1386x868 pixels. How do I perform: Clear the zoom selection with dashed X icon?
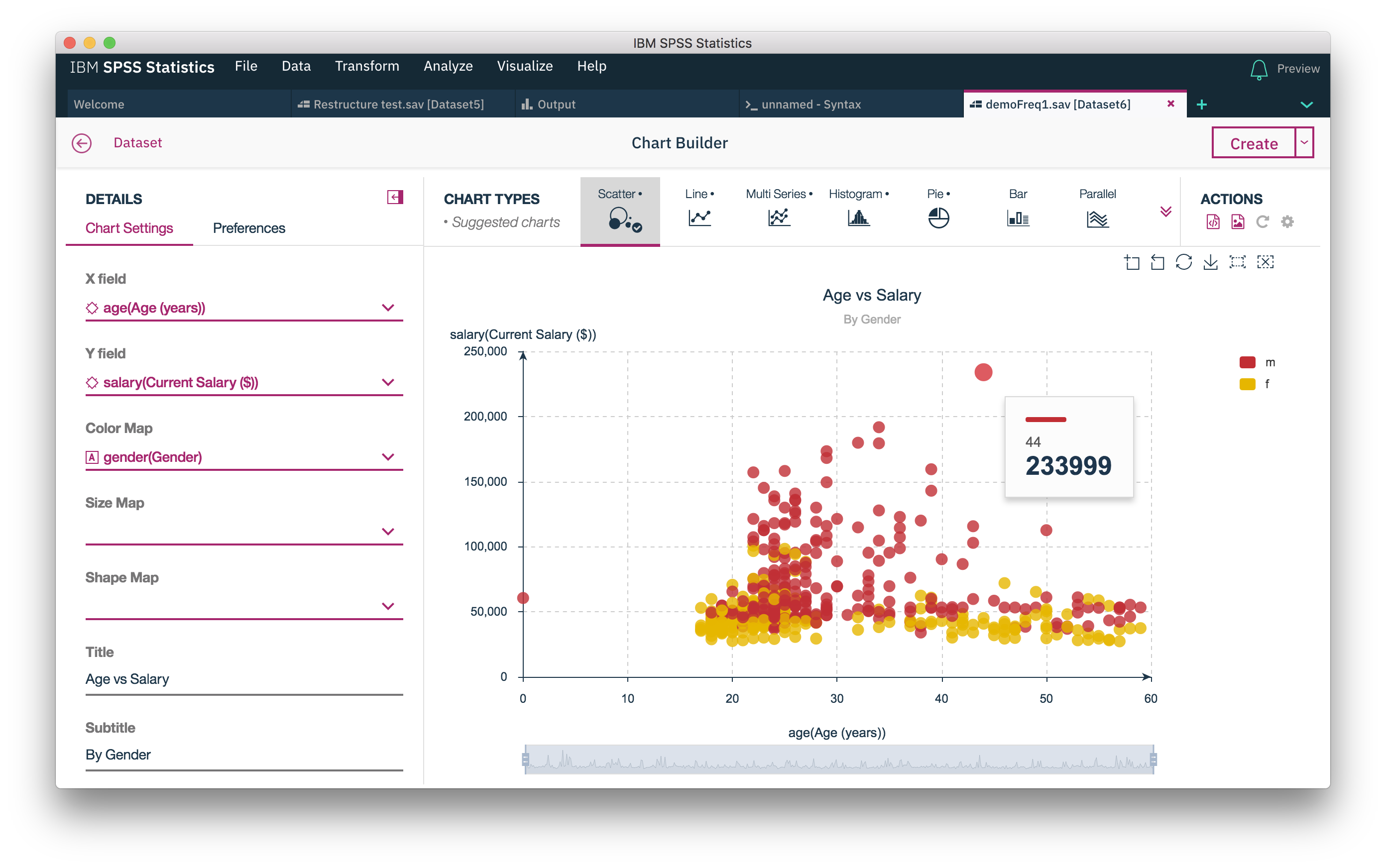1266,262
